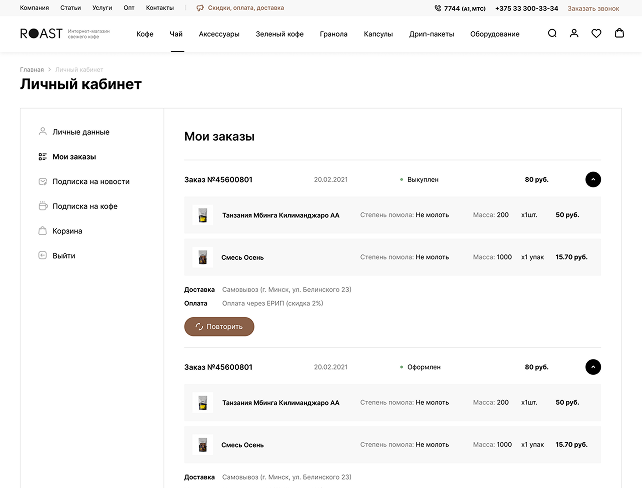Click the phone icon next to 7744
642x488 pixels.
point(438,8)
